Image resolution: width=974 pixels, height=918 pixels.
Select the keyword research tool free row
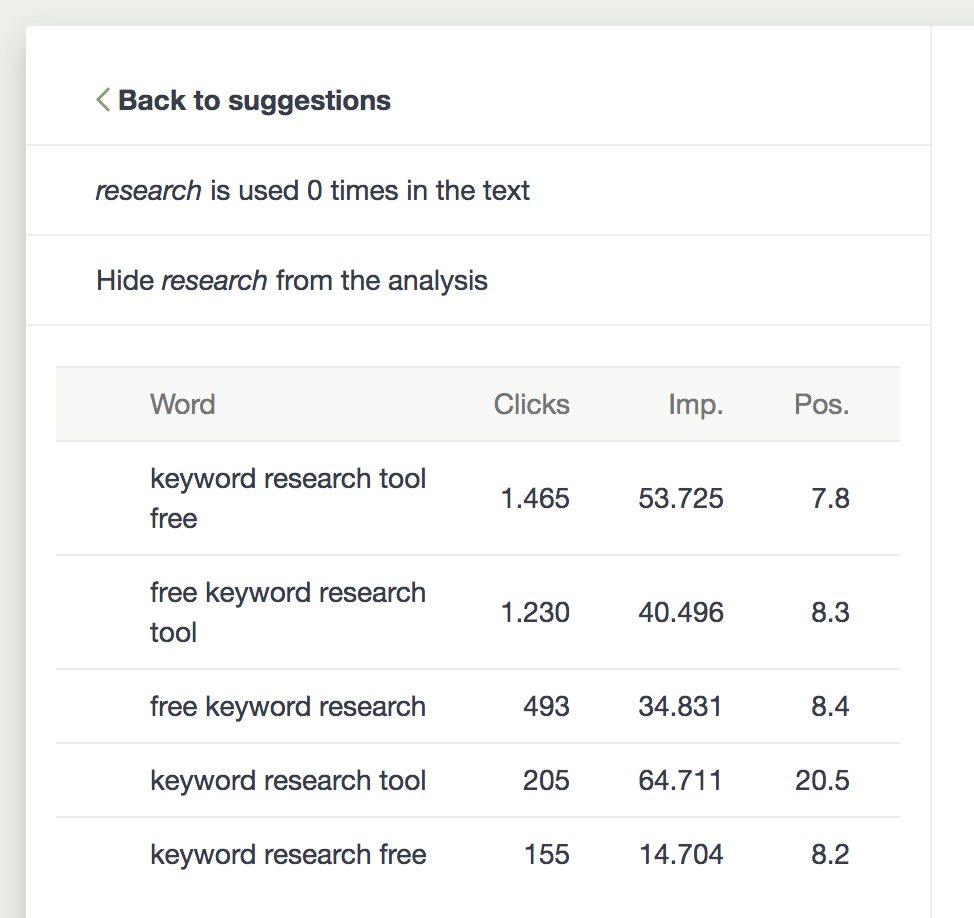288,498
